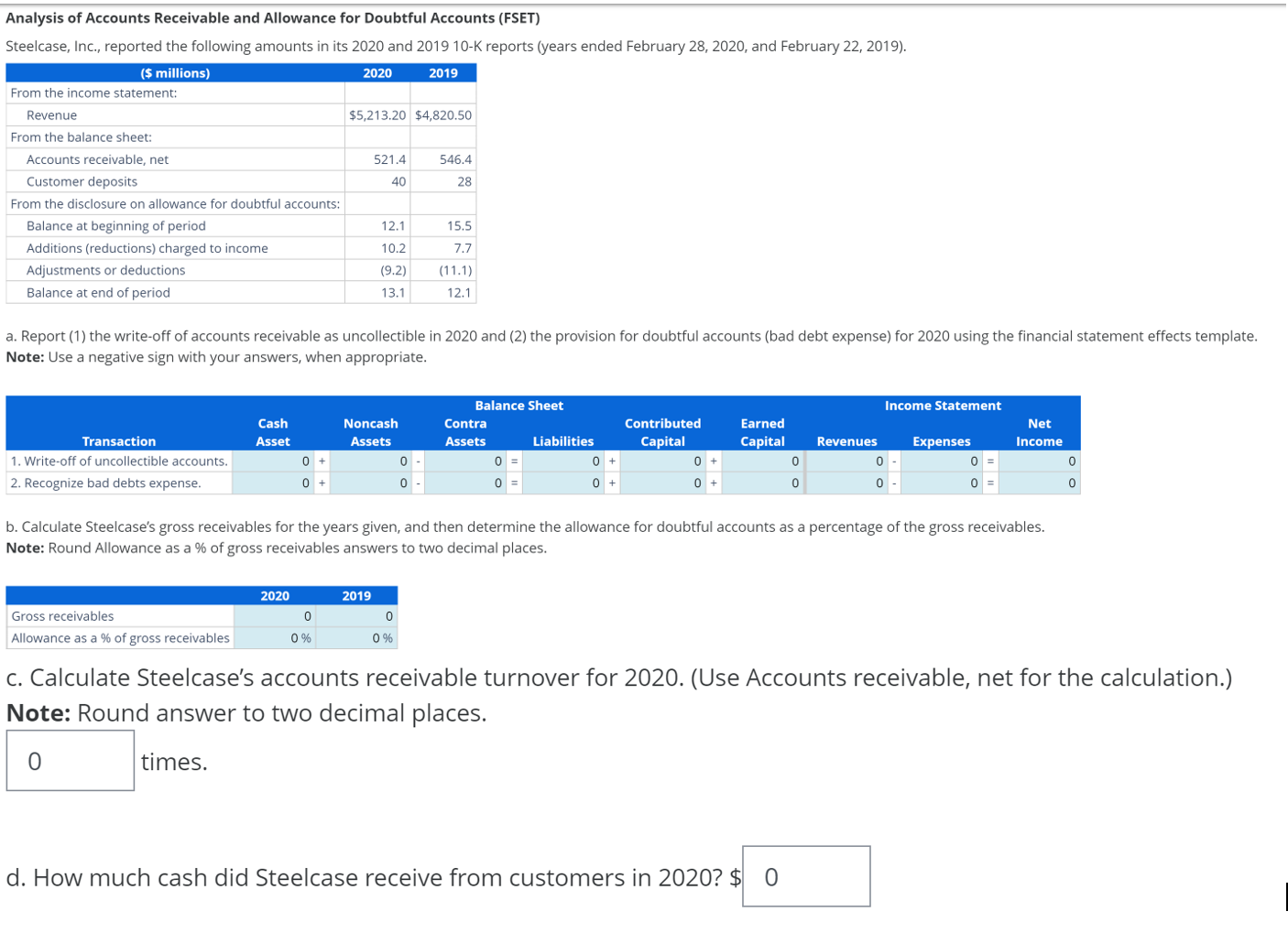
Task: Select the Expenses field for write-off row
Action: tap(944, 461)
